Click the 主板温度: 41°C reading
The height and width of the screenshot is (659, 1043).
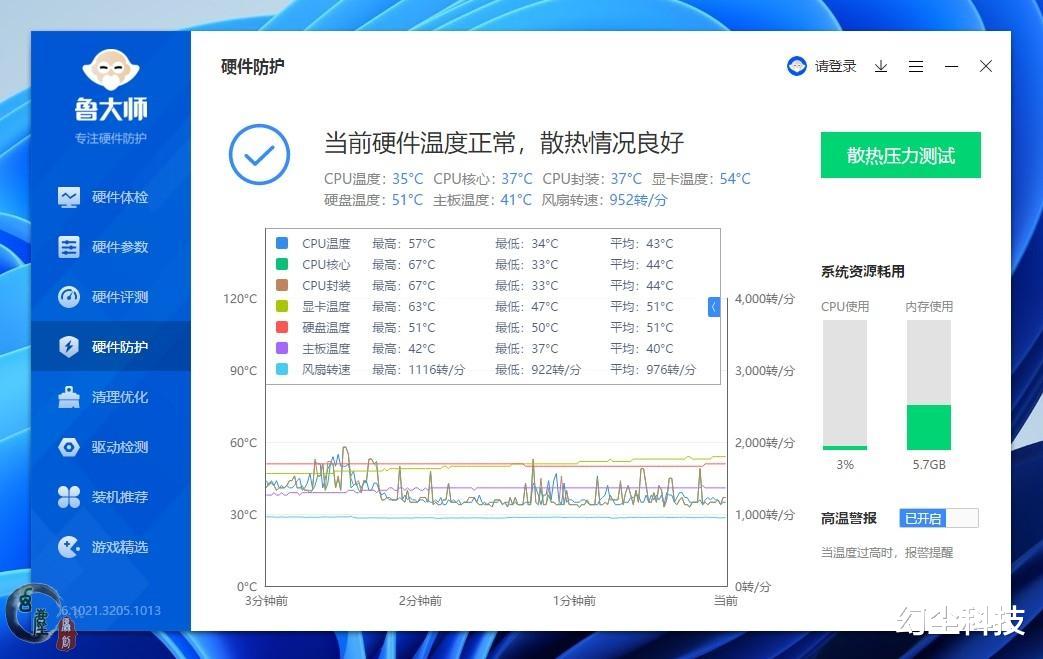482,200
